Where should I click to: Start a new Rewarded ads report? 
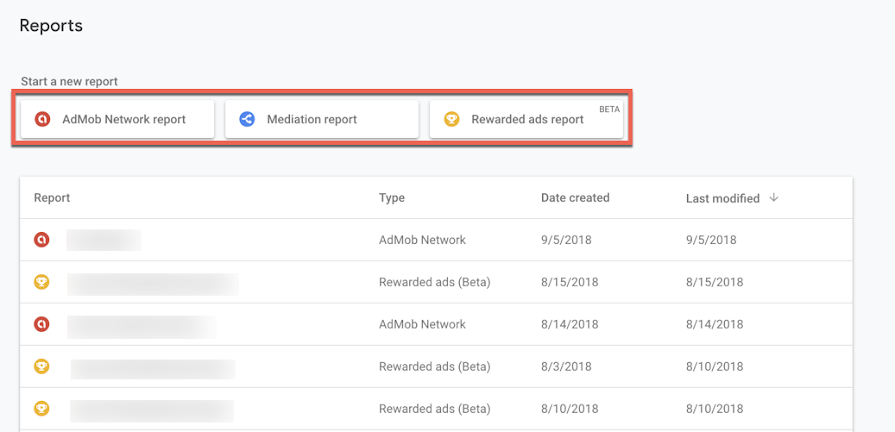(x=527, y=119)
